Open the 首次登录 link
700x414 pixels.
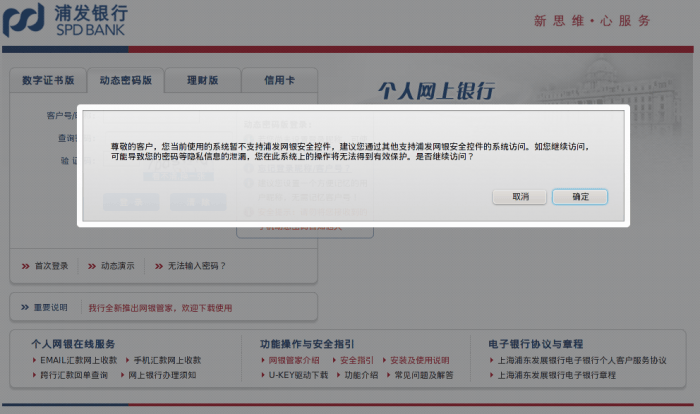click(x=51, y=266)
